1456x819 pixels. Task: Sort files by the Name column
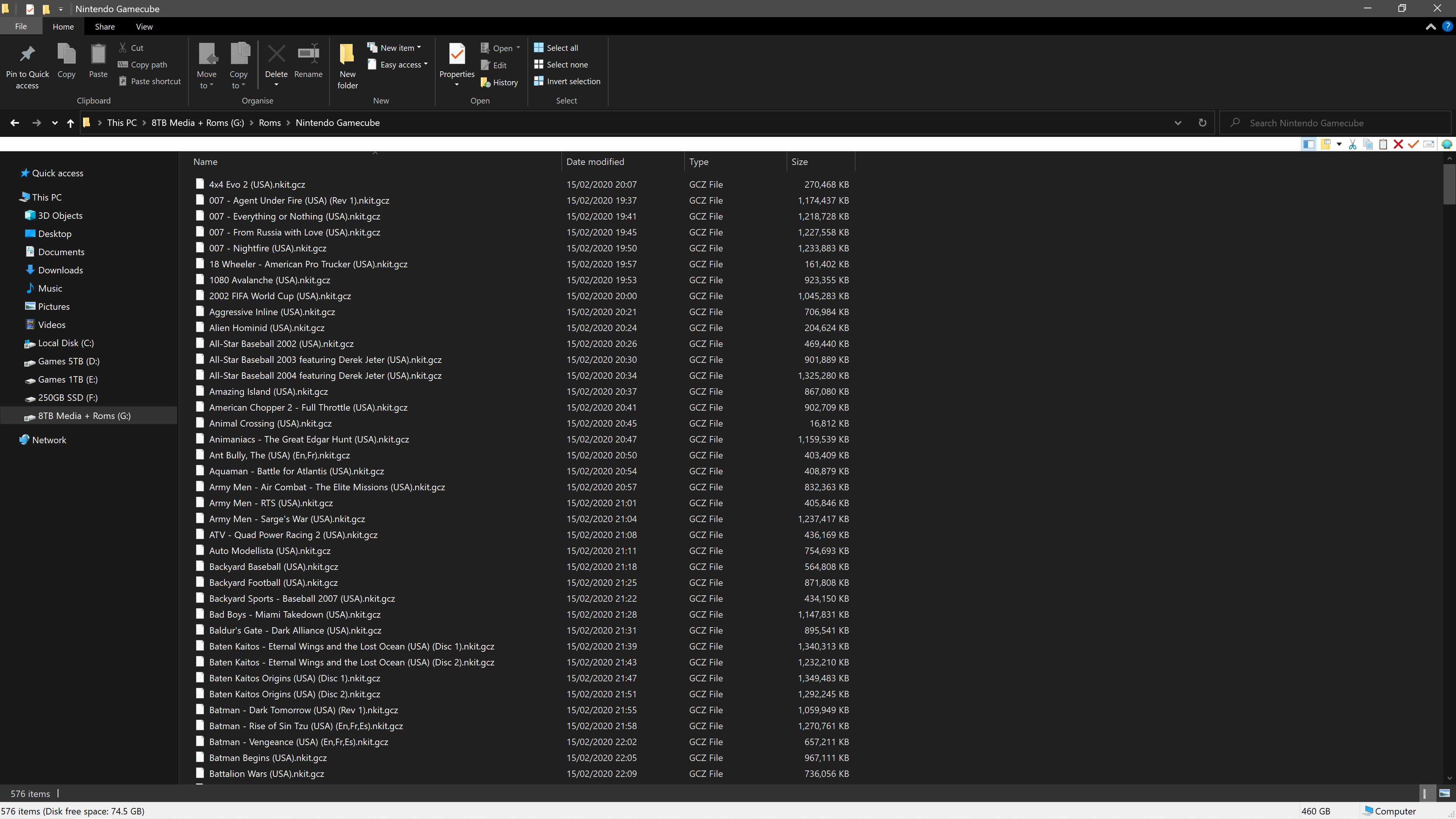tap(205, 162)
